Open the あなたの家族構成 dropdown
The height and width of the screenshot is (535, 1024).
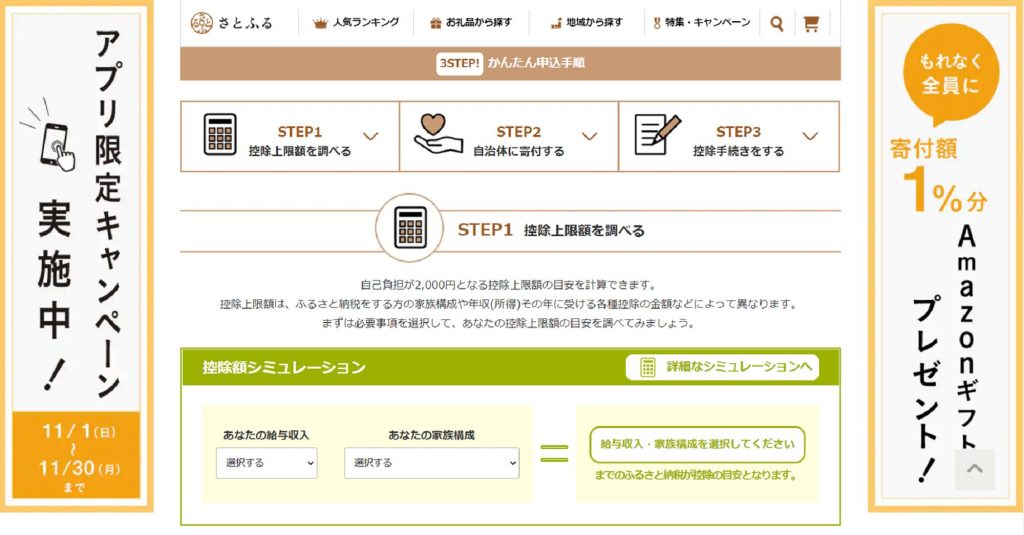pyautogui.click(x=432, y=463)
